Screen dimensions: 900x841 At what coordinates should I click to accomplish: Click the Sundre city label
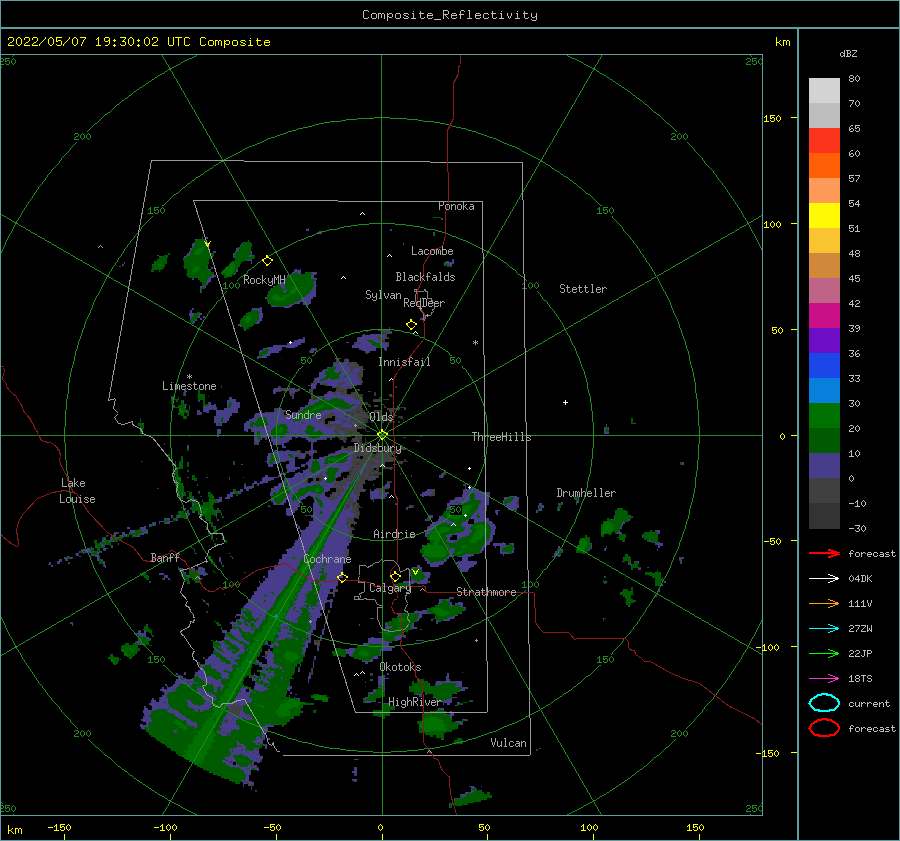click(x=303, y=414)
